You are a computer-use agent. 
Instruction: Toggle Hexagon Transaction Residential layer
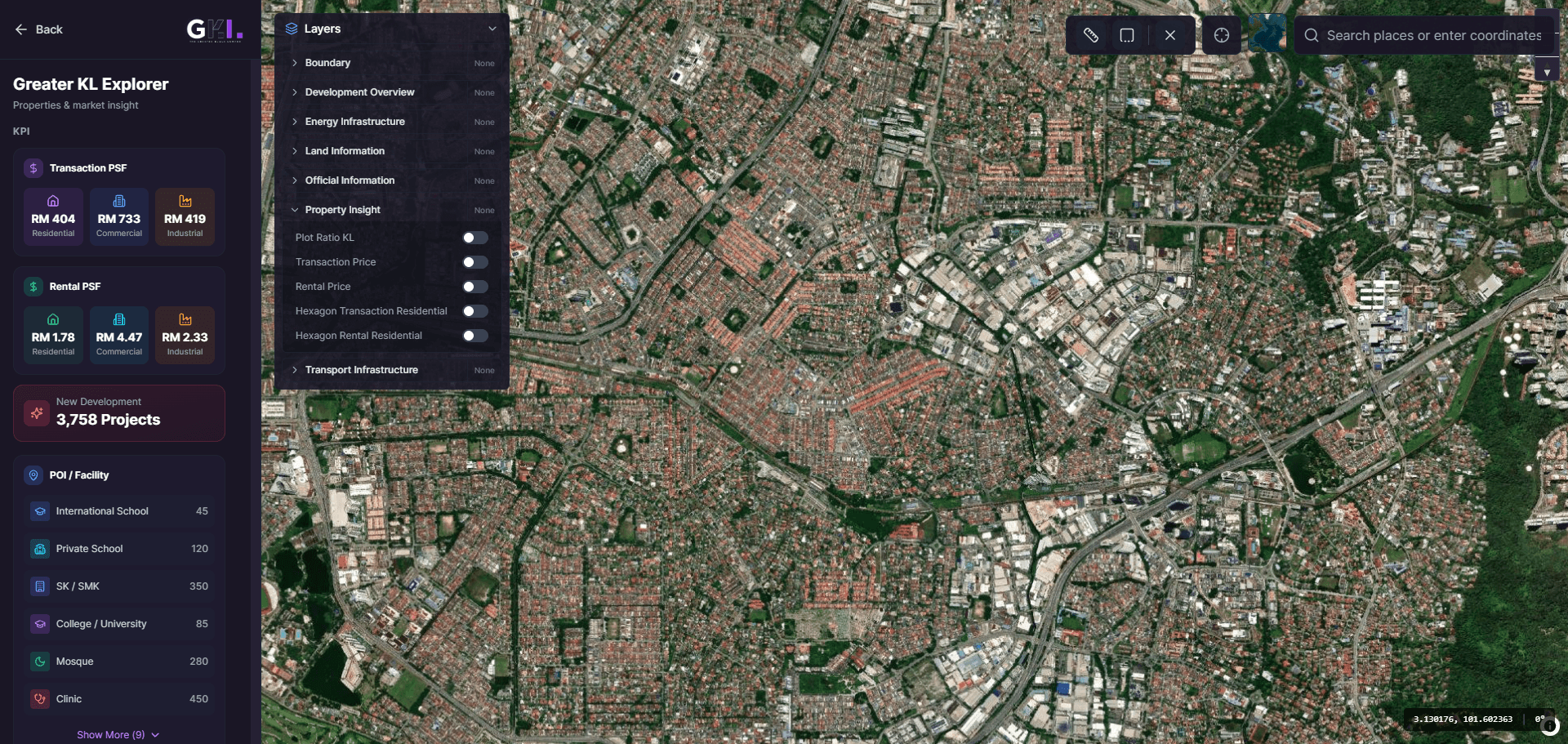[x=475, y=311]
